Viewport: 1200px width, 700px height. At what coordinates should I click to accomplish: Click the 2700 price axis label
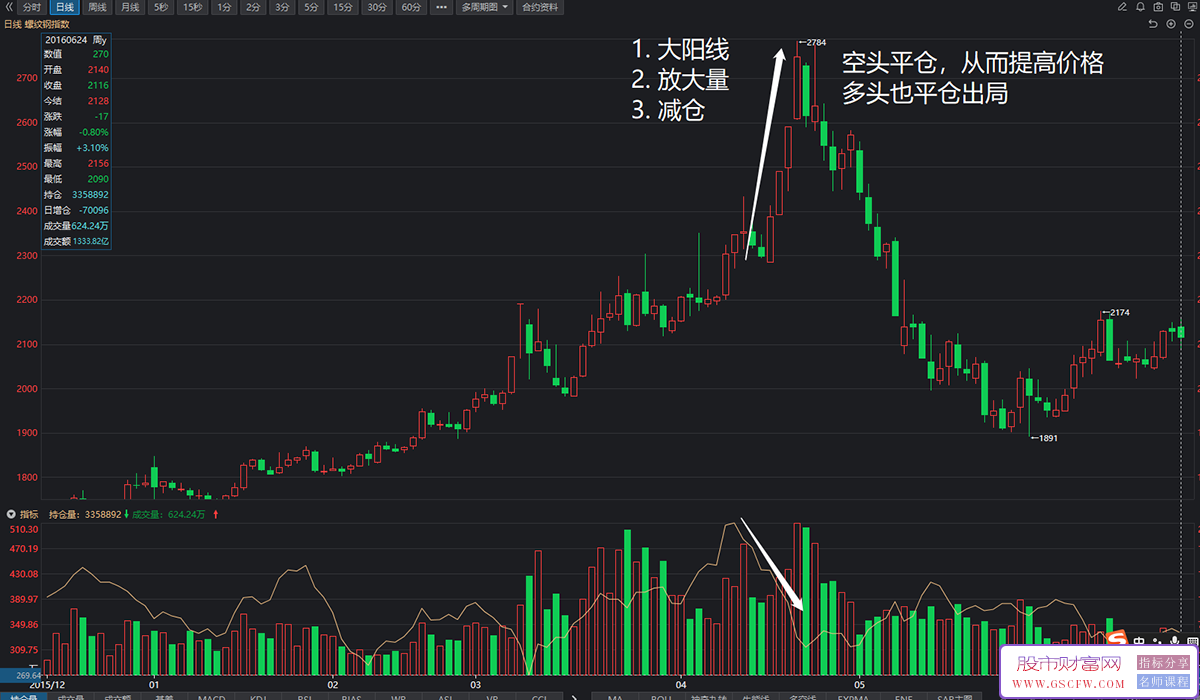pos(26,77)
